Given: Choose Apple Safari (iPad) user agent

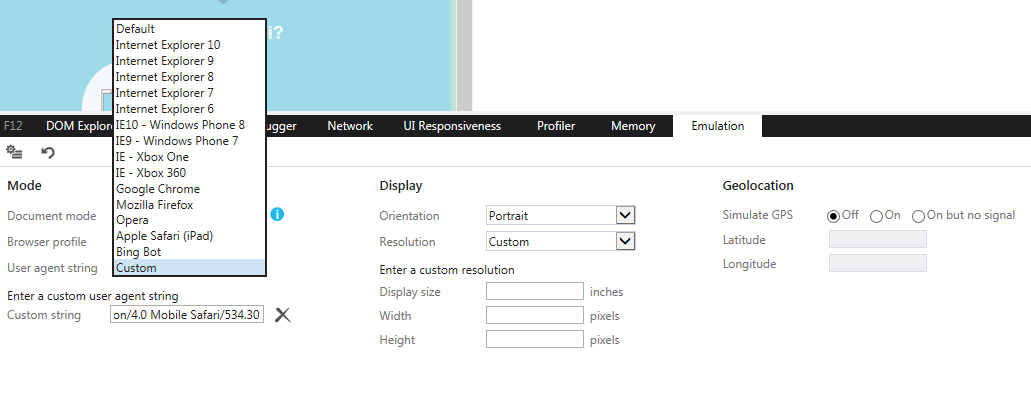Looking at the screenshot, I should tap(164, 236).
